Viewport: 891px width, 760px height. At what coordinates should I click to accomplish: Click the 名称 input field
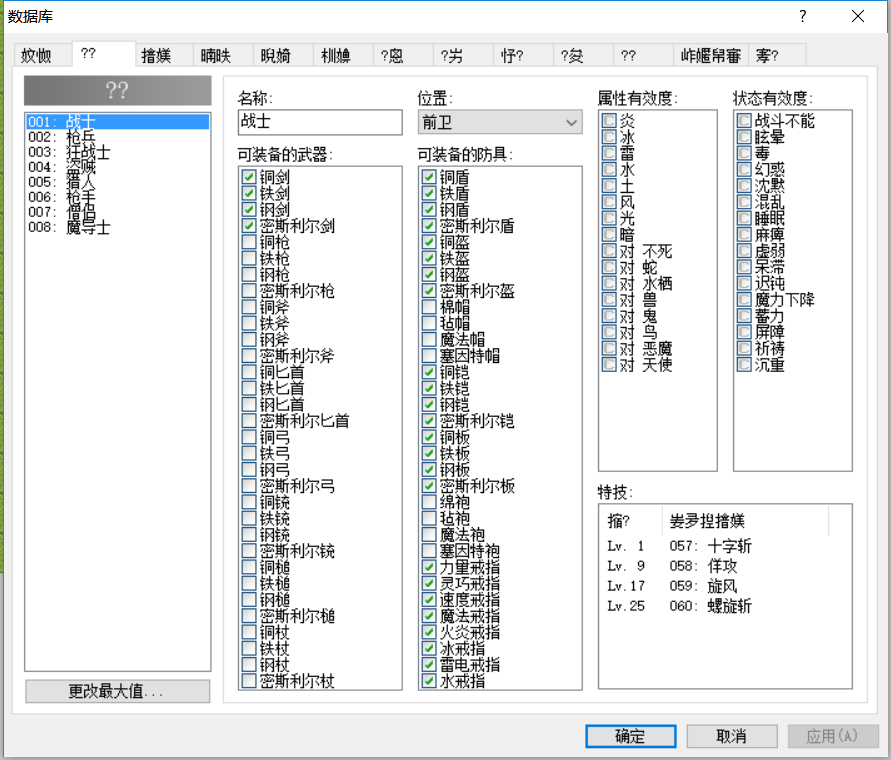pyautogui.click(x=320, y=122)
